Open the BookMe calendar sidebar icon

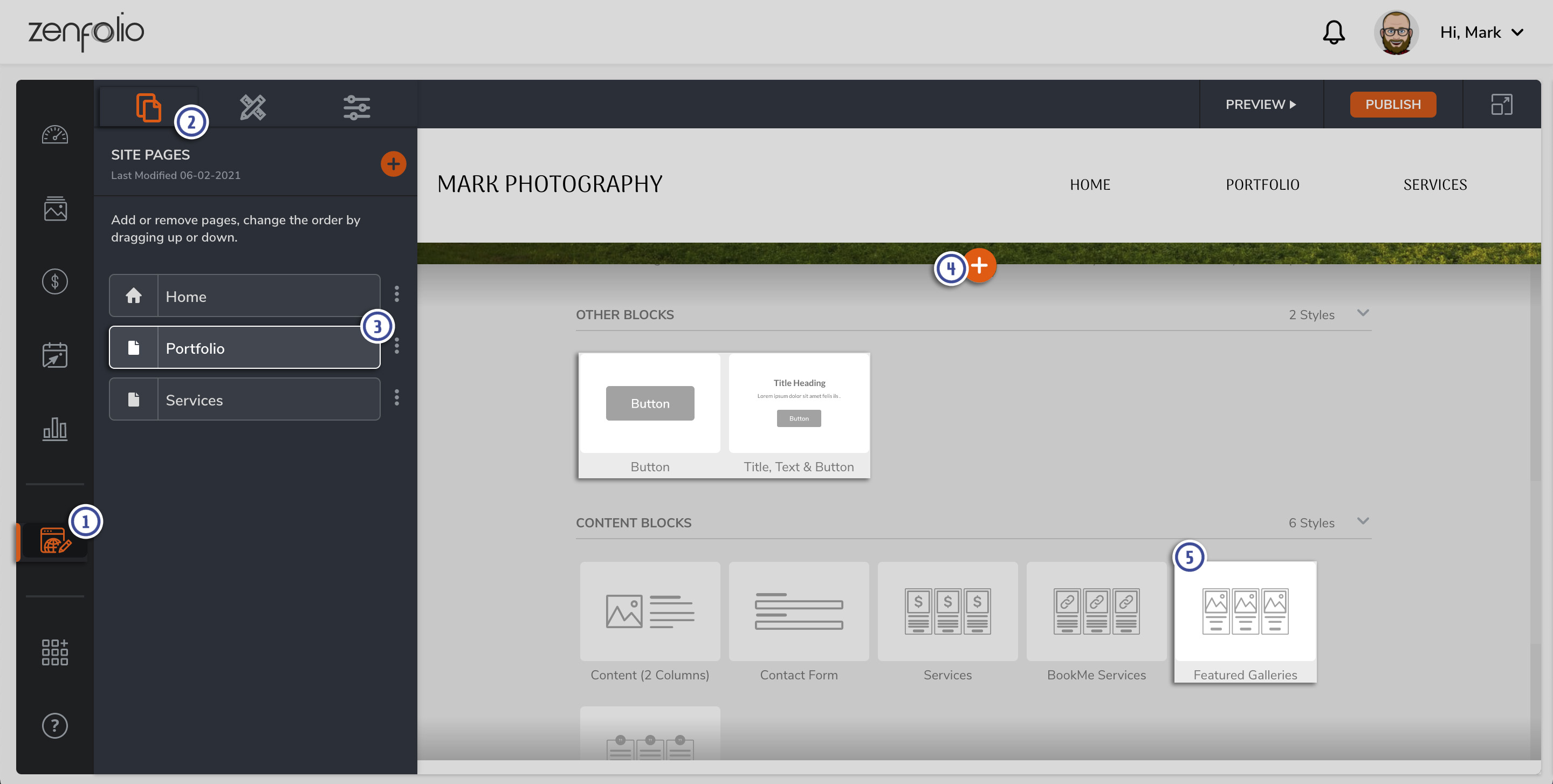click(55, 355)
